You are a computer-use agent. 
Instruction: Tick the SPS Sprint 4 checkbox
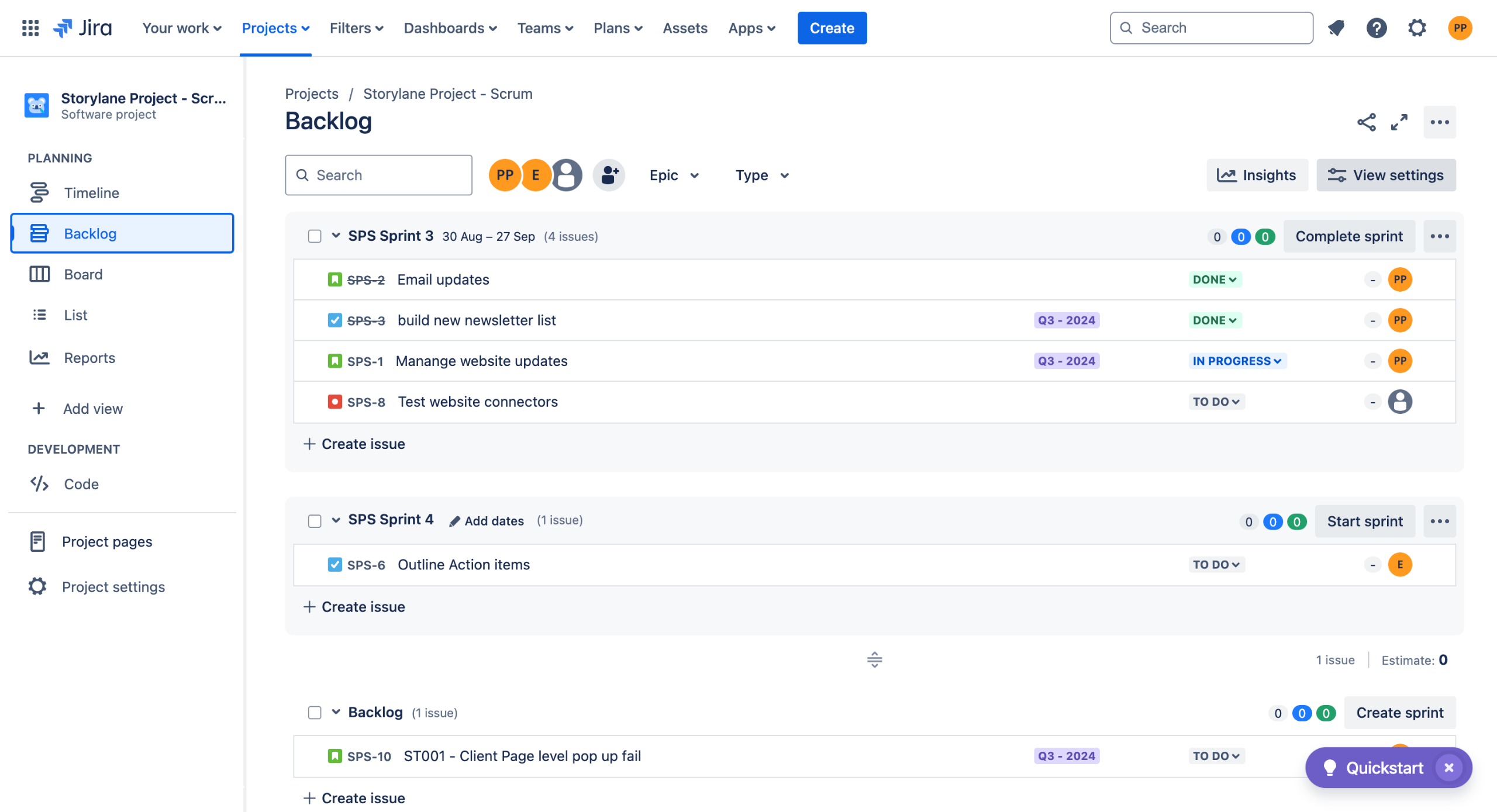point(315,521)
